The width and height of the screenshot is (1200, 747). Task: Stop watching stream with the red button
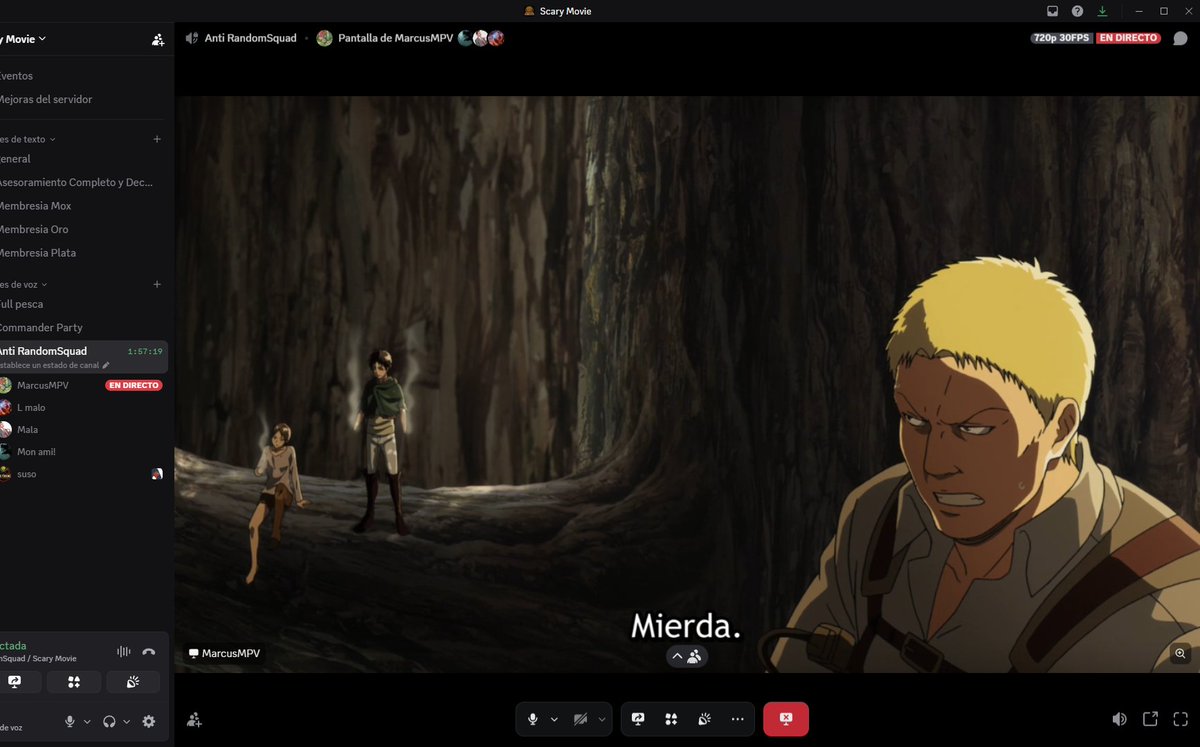786,719
